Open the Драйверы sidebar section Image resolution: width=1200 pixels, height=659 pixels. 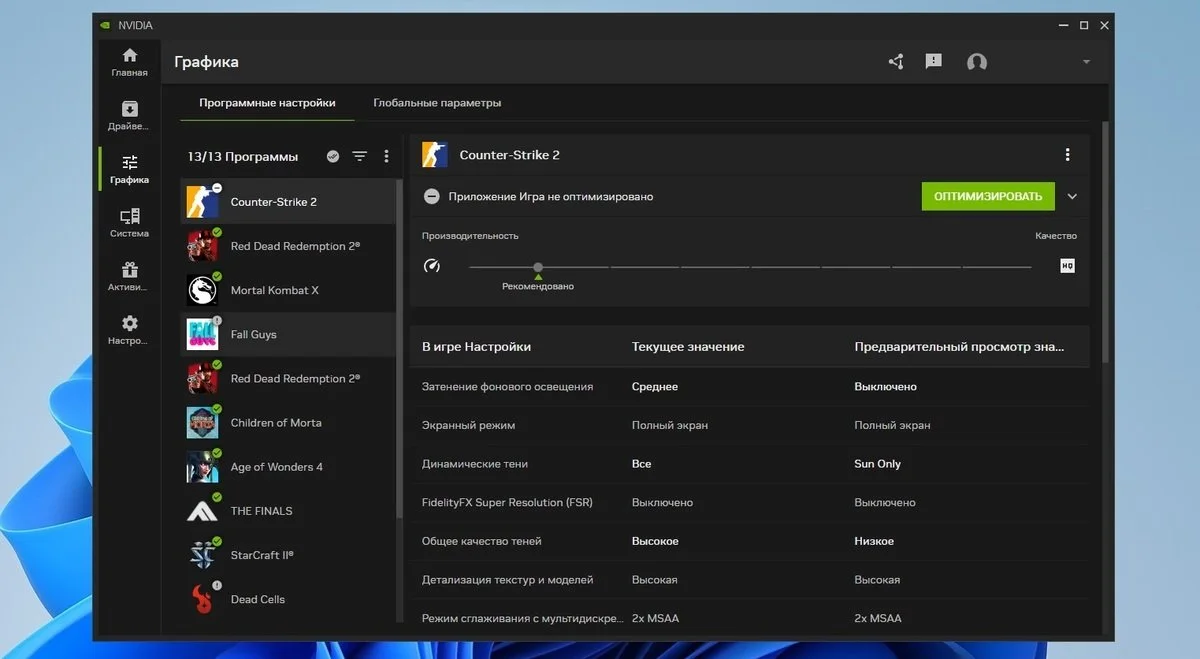129,116
